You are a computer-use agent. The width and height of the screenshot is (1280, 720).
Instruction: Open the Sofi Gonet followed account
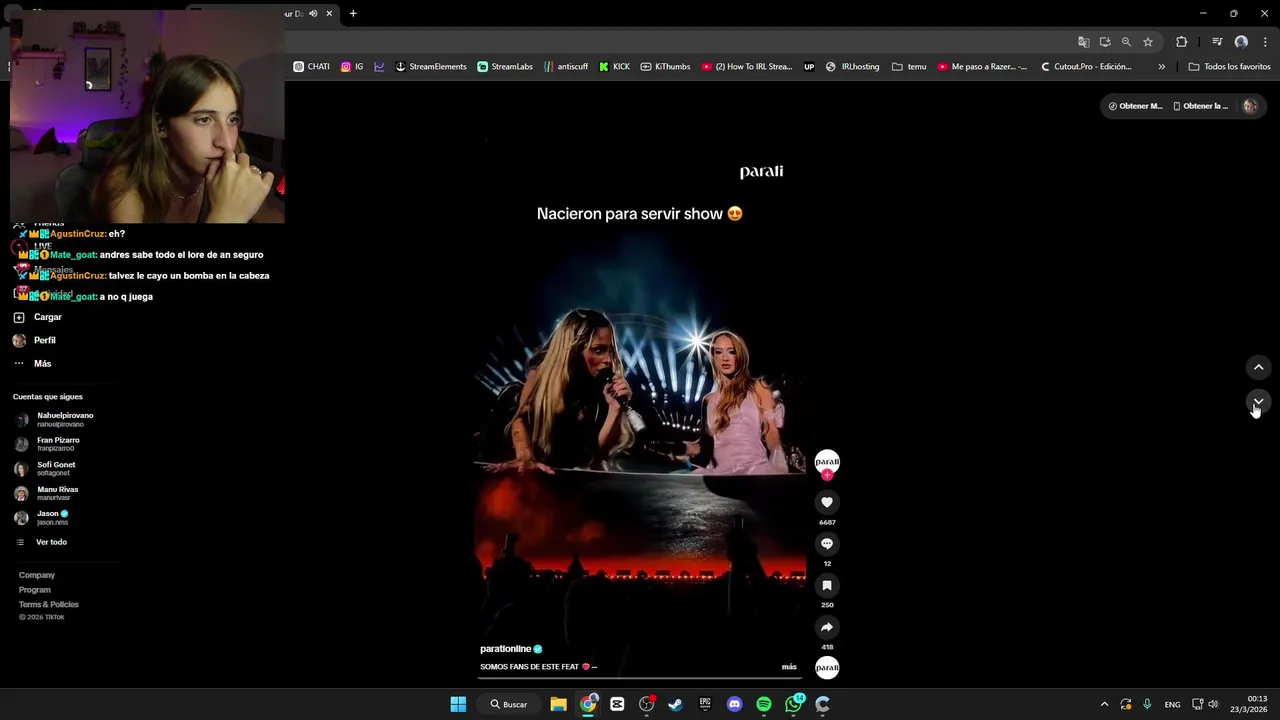[46, 469]
